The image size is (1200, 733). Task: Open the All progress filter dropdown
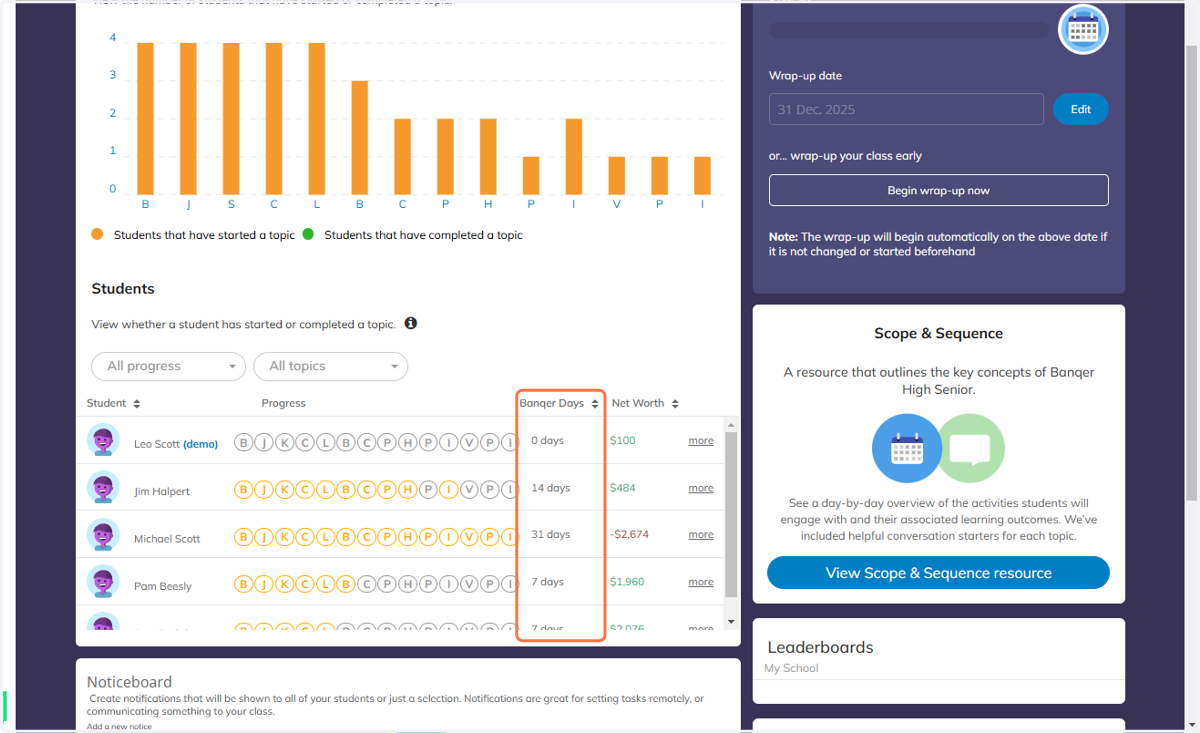click(x=168, y=366)
